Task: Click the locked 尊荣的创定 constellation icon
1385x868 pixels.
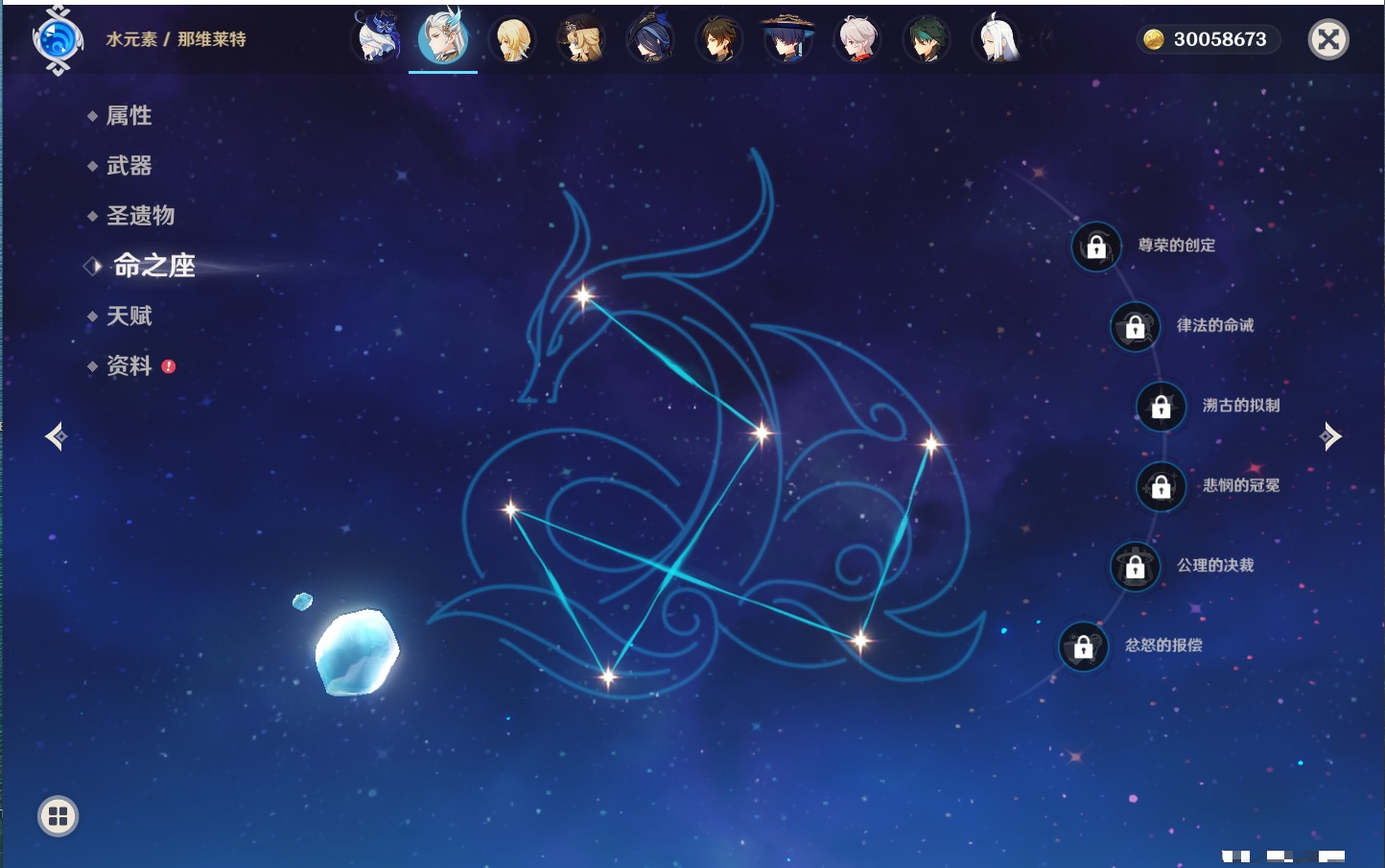Action: pos(1096,246)
